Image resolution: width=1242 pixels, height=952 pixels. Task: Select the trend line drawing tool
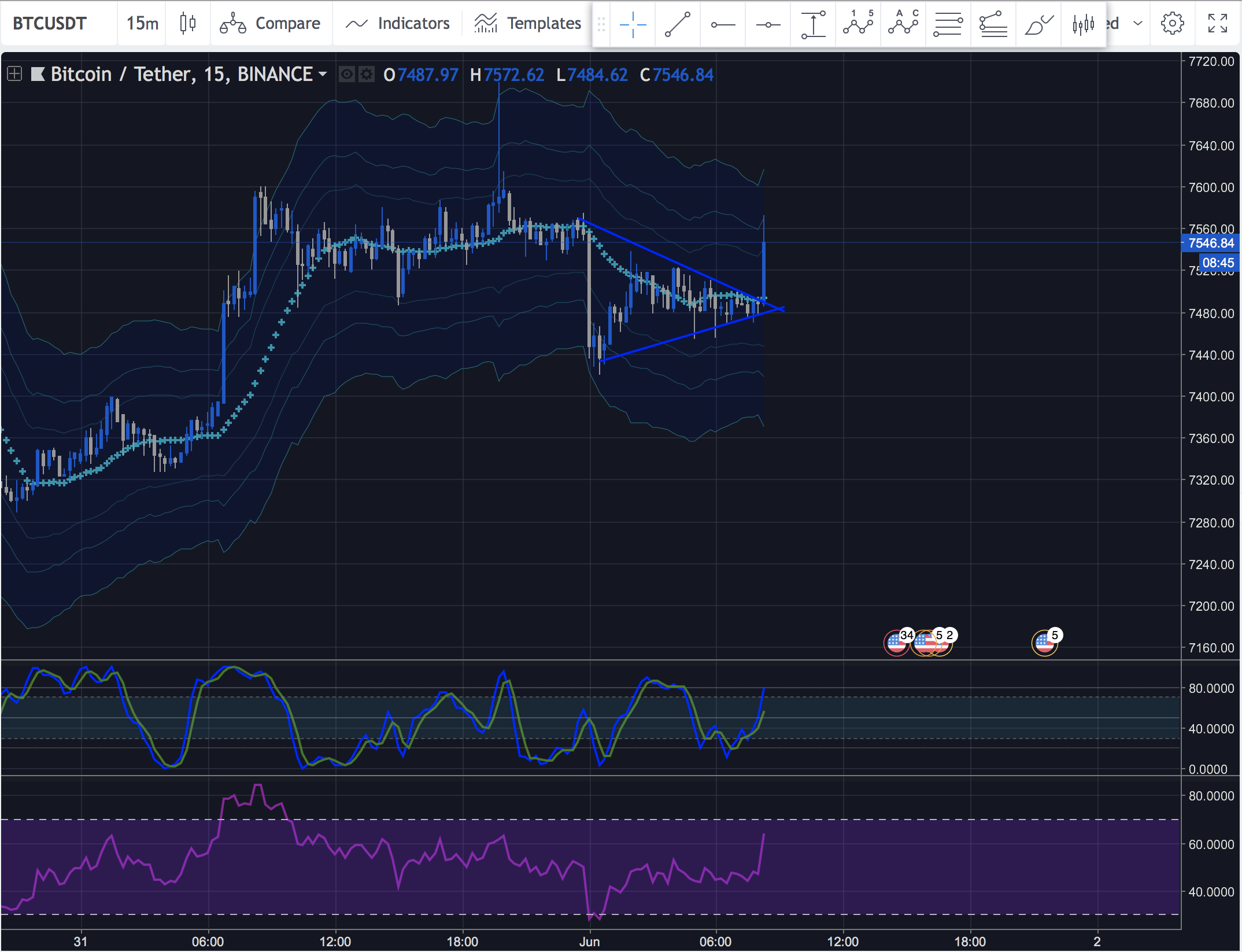(678, 24)
